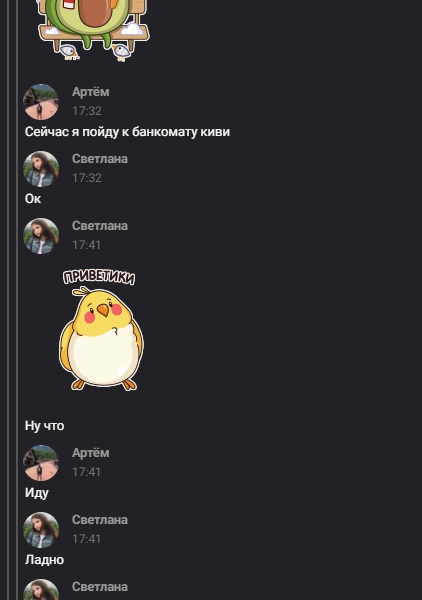Click Светлана's avatar above the Приветики sticker
This screenshot has width=422, height=600.
point(41,236)
